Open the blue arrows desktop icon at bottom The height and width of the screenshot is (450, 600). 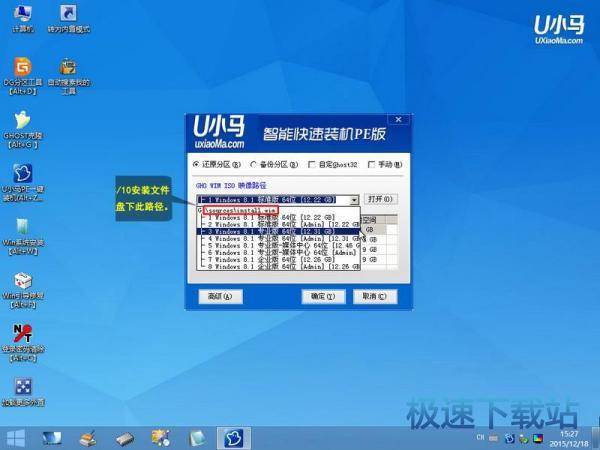point(23,391)
